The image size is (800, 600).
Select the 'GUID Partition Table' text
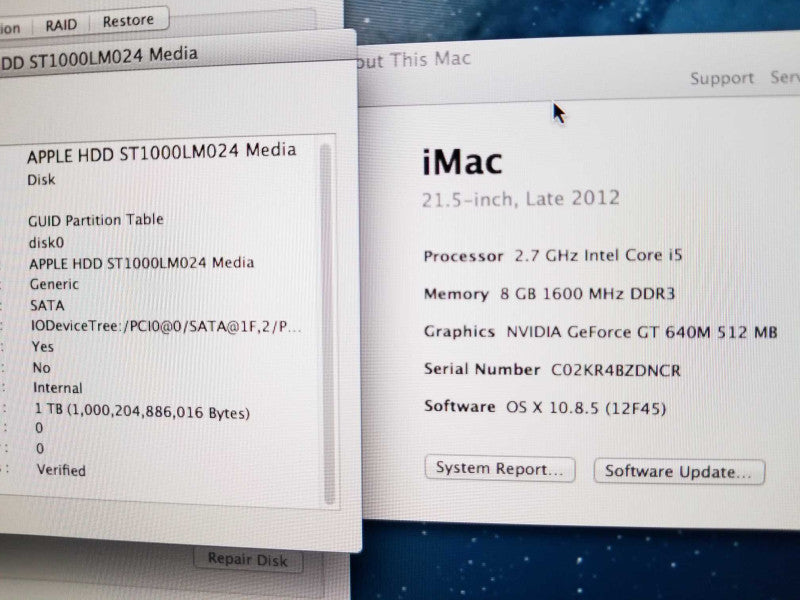pyautogui.click(x=95, y=220)
